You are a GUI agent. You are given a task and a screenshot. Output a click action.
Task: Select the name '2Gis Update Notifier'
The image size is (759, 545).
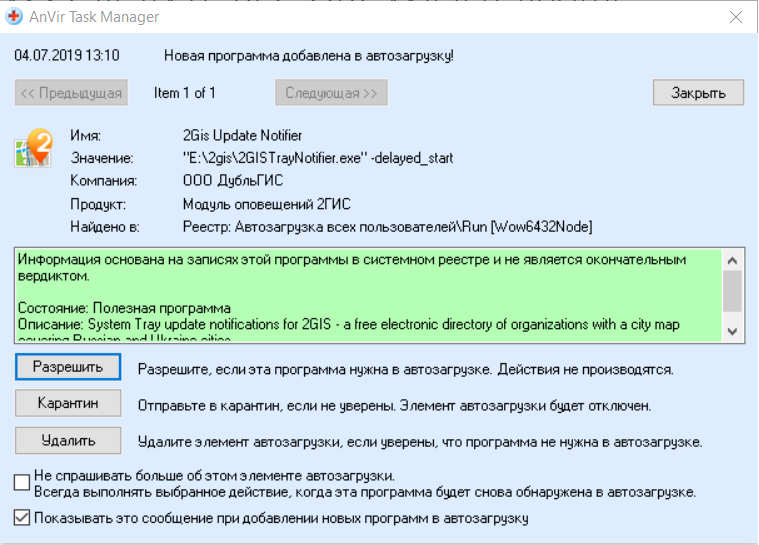(242, 135)
